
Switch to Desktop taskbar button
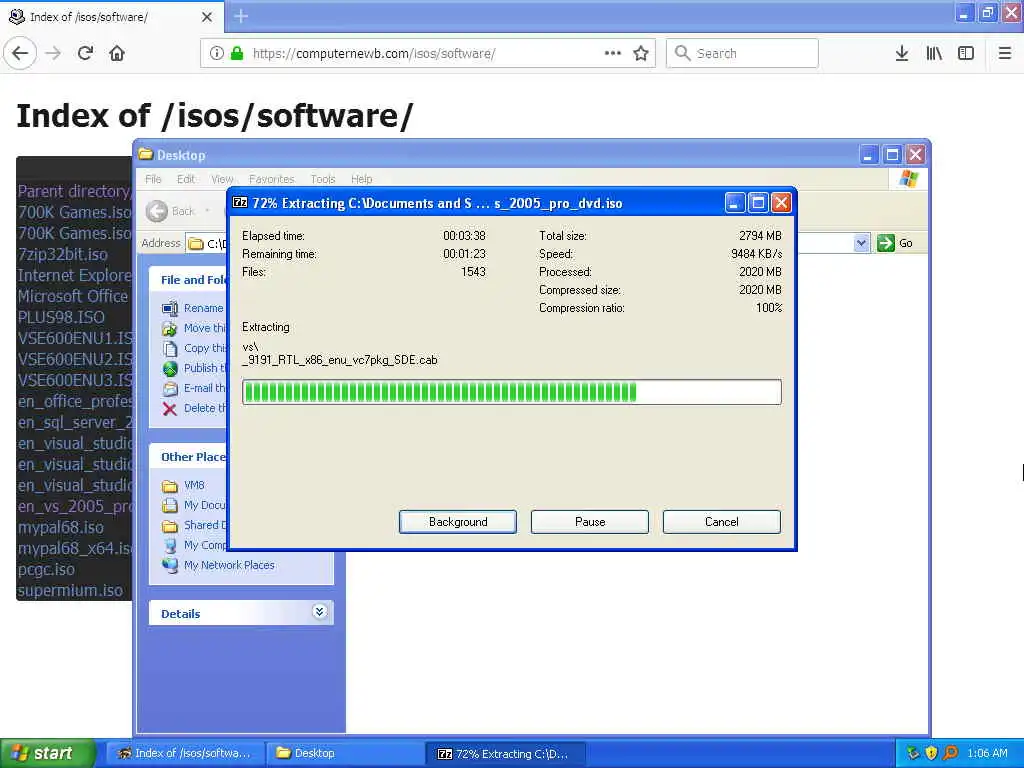344,754
